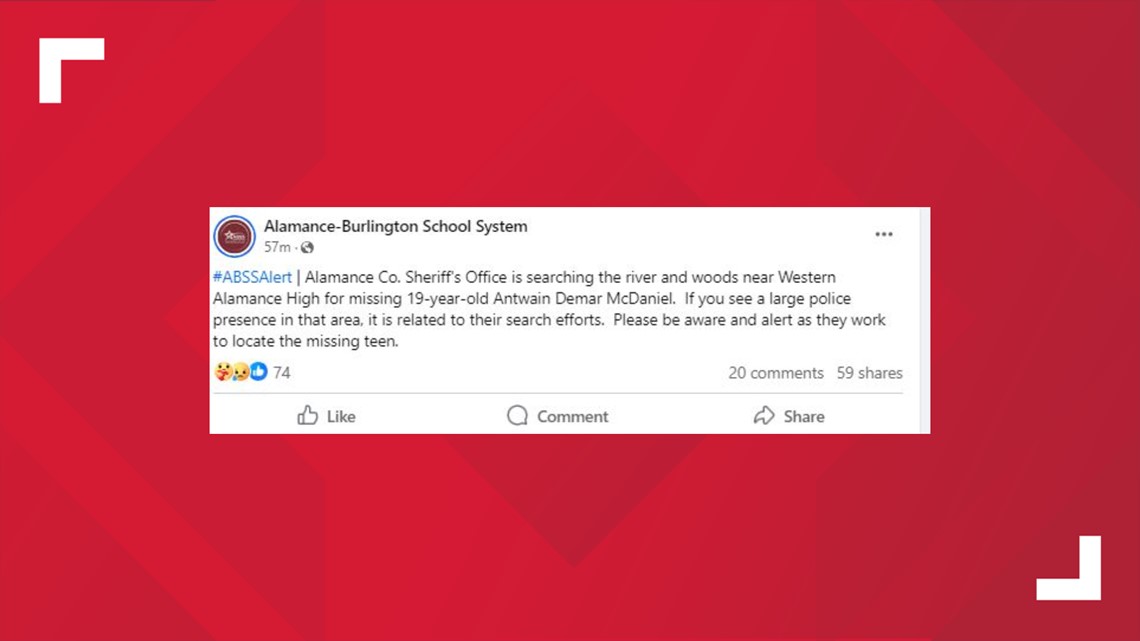Open the three-dot post options menu
Image resolution: width=1140 pixels, height=641 pixels.
point(883,234)
